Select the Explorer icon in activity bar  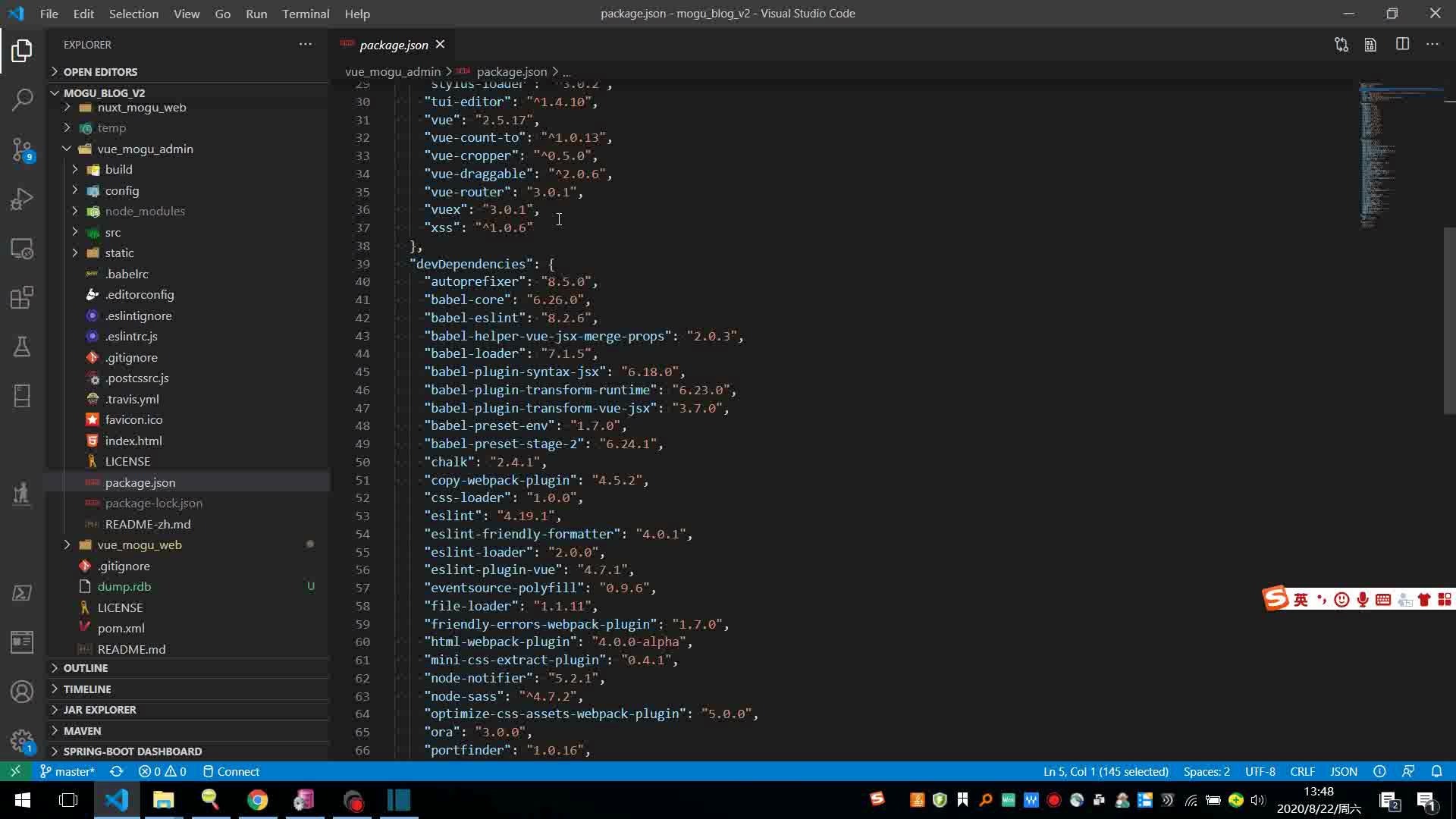click(x=22, y=52)
